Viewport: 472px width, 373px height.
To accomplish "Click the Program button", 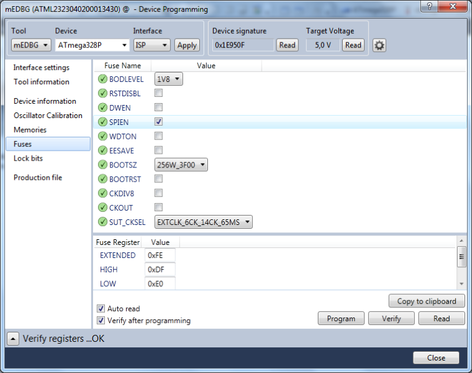I will click(x=341, y=318).
